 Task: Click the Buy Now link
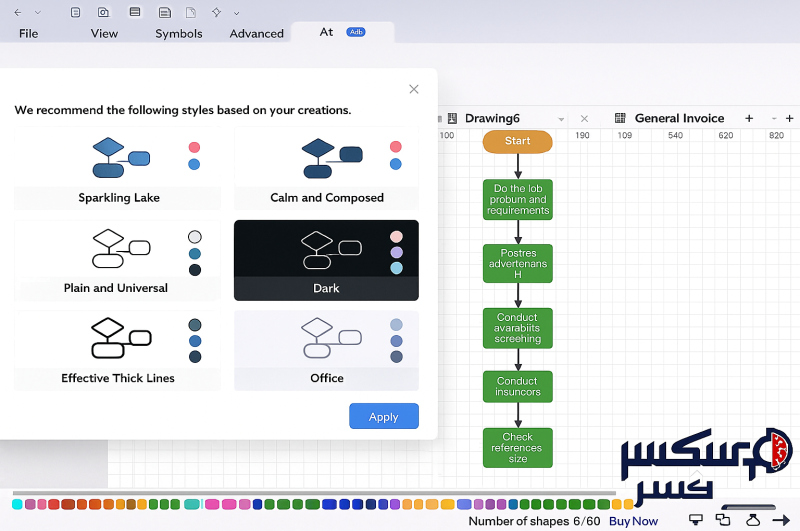point(633,521)
